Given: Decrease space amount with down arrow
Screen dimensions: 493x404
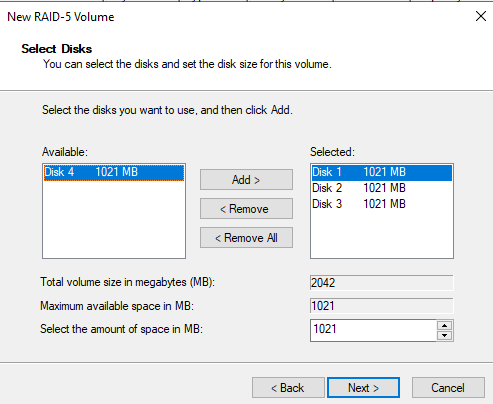Looking at the screenshot, I should point(444,335).
